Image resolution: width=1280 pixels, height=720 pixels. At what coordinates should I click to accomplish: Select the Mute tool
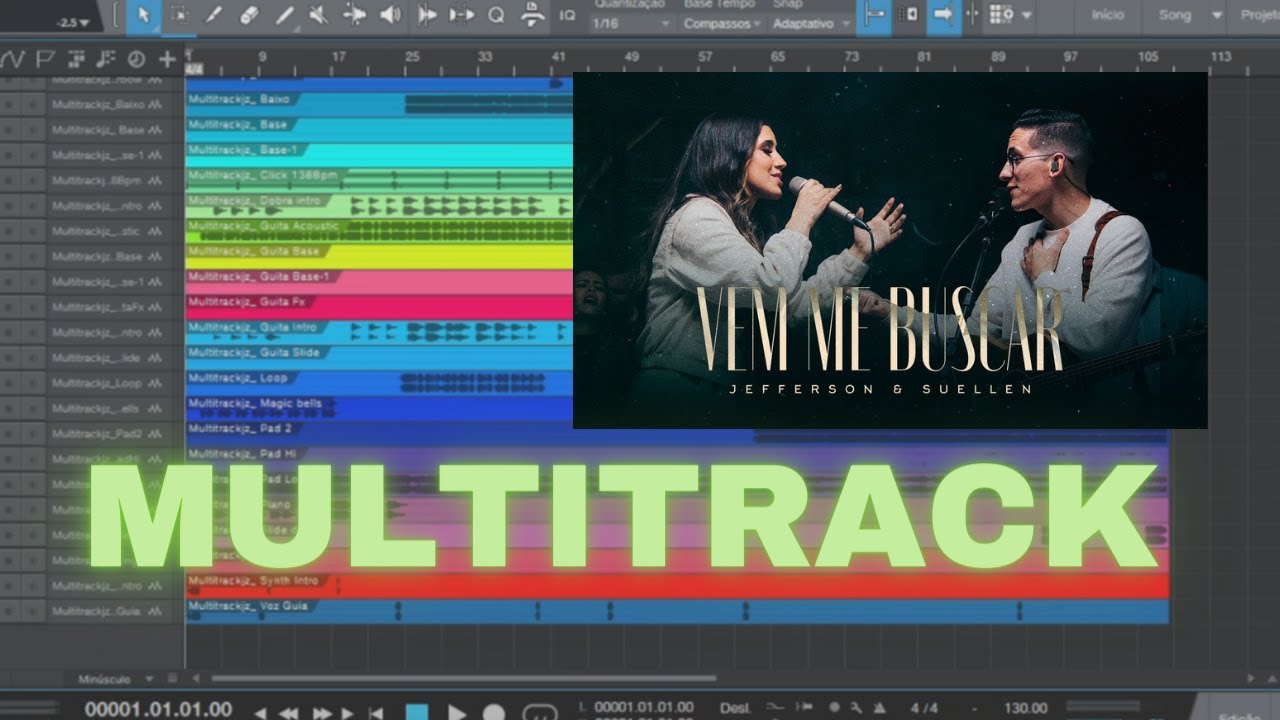click(x=319, y=15)
